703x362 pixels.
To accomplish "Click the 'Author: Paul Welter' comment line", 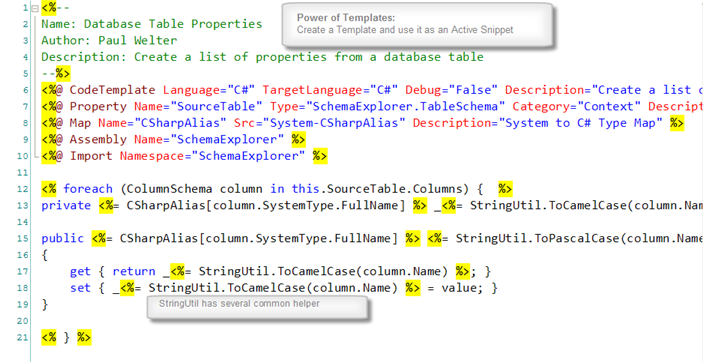I will click(x=109, y=40).
